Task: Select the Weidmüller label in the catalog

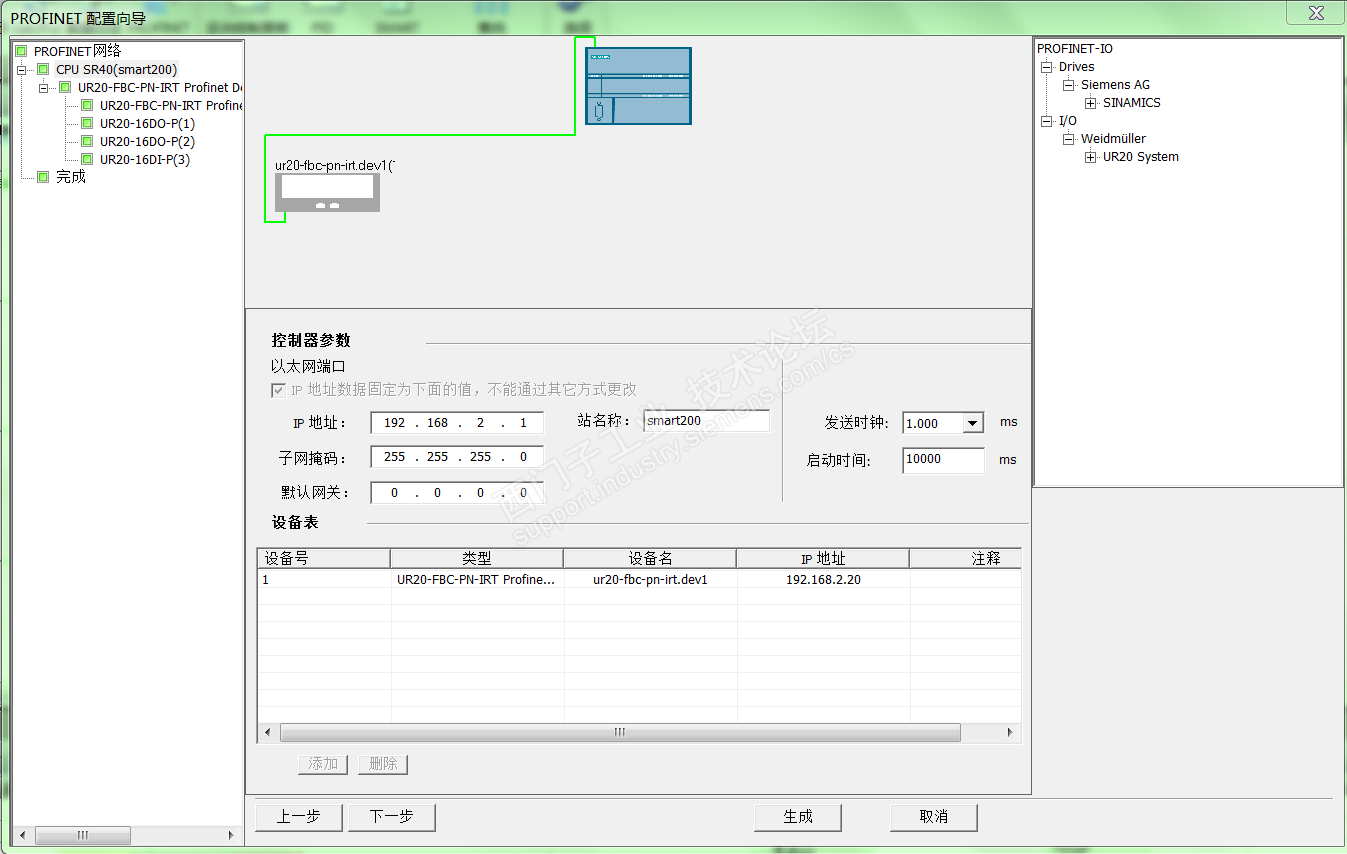Action: click(1114, 139)
